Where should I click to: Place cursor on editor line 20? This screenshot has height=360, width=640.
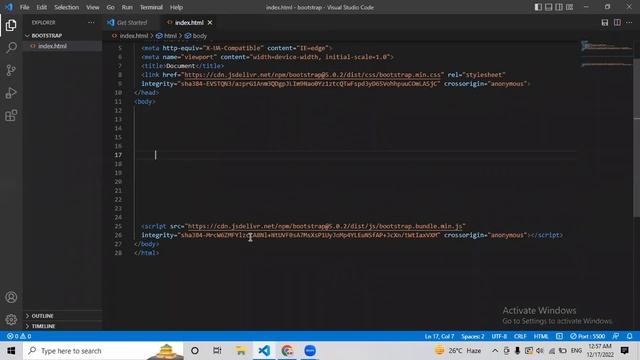[355, 182]
